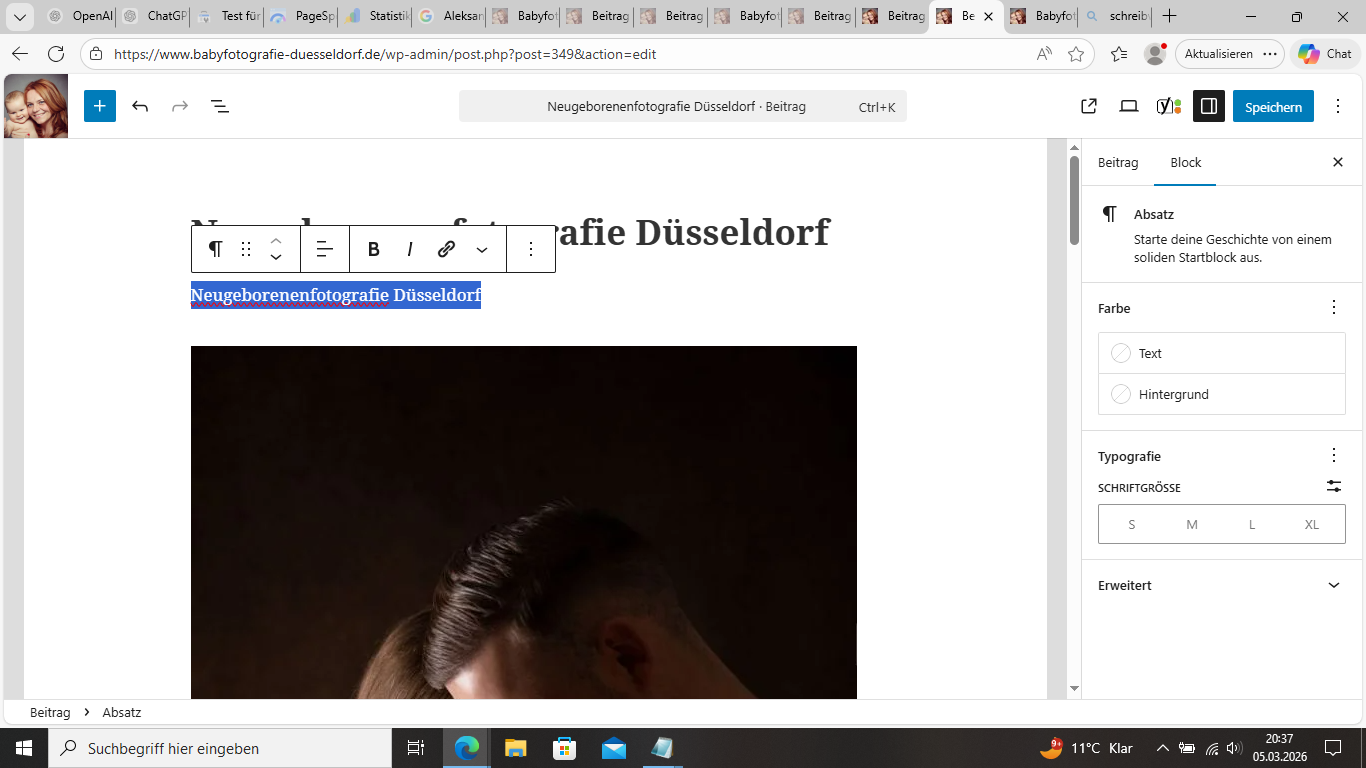
Task: Switch to the Beitrag tab
Action: point(1117,162)
